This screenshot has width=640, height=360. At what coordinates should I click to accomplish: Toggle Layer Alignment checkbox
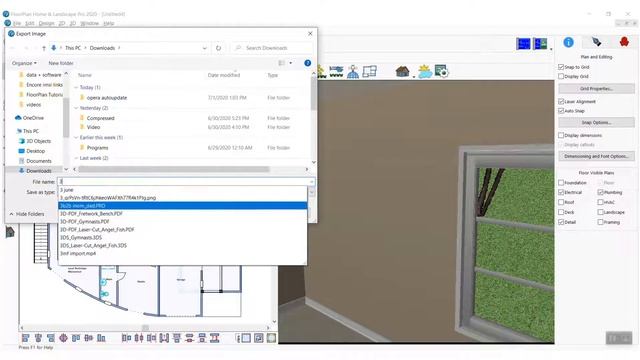pyautogui.click(x=561, y=101)
